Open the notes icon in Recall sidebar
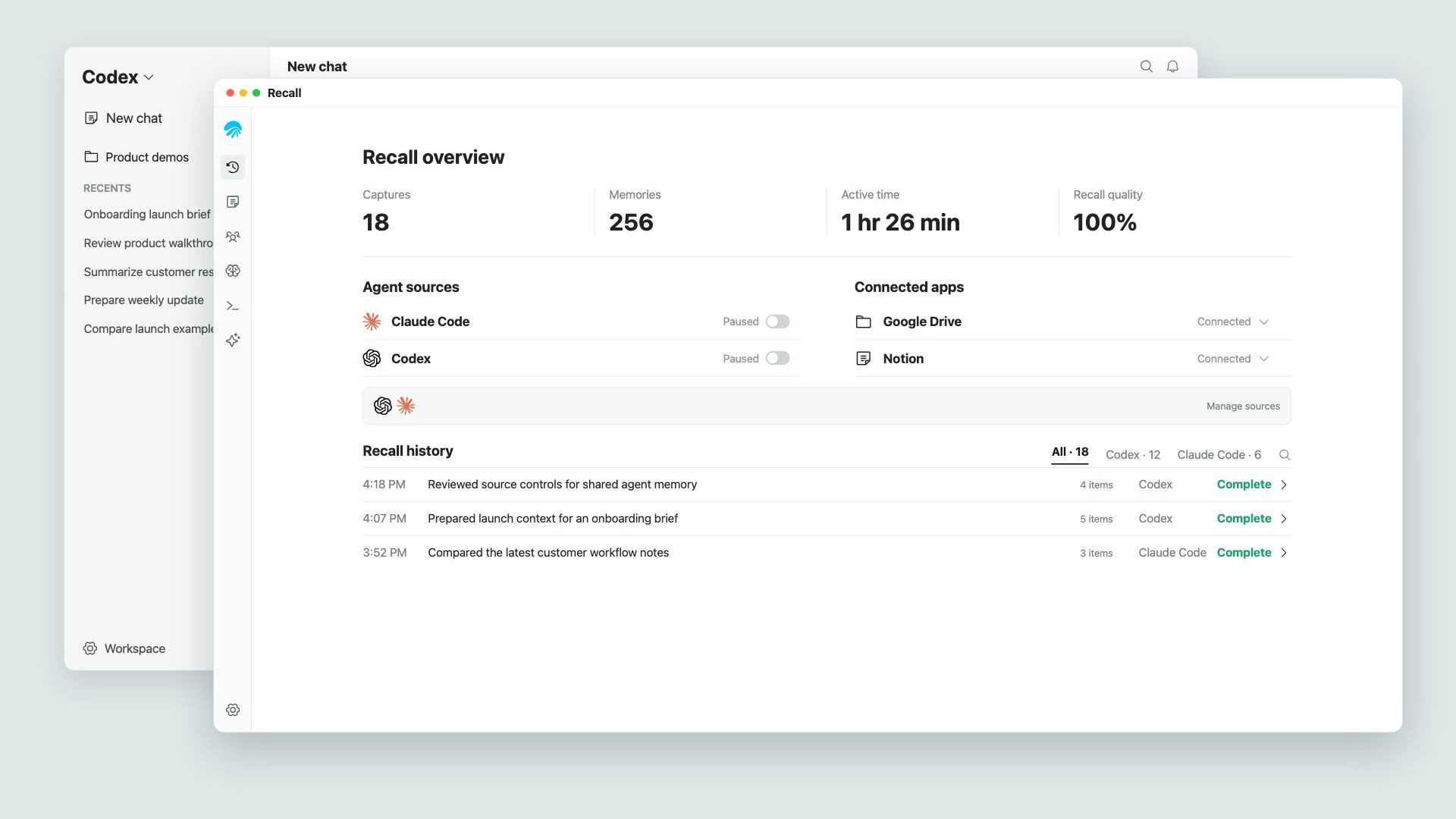The width and height of the screenshot is (1456, 819). (233, 202)
